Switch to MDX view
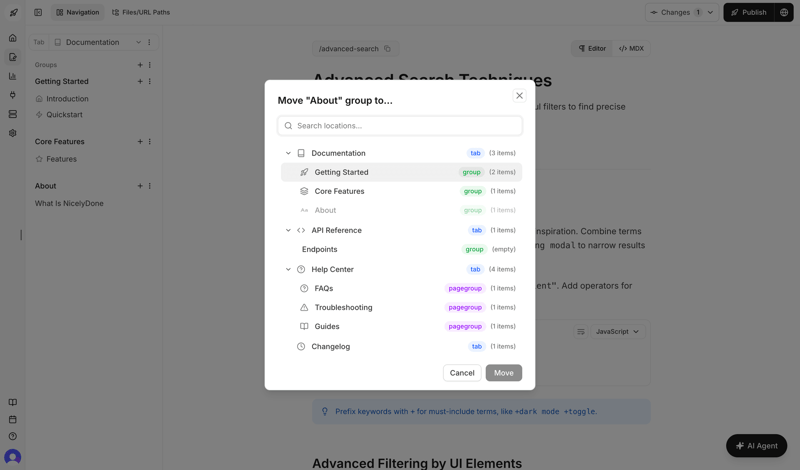Viewport: 800px width, 470px height. point(631,48)
